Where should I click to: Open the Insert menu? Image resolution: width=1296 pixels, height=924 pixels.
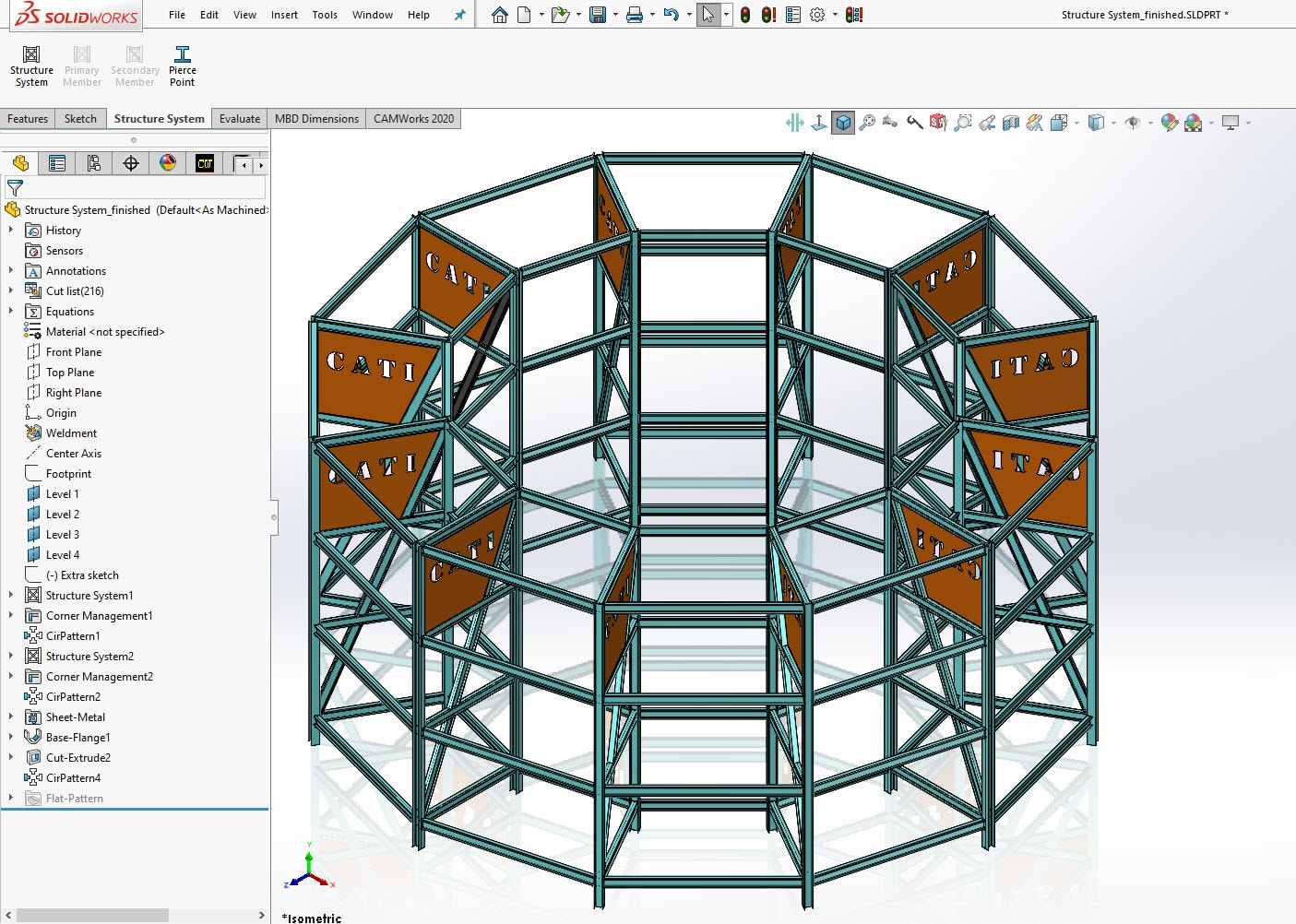coord(284,15)
